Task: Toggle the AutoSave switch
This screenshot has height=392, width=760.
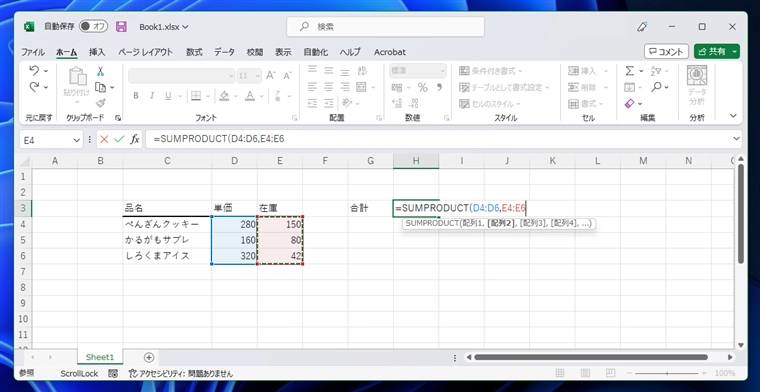Action: tap(94, 27)
